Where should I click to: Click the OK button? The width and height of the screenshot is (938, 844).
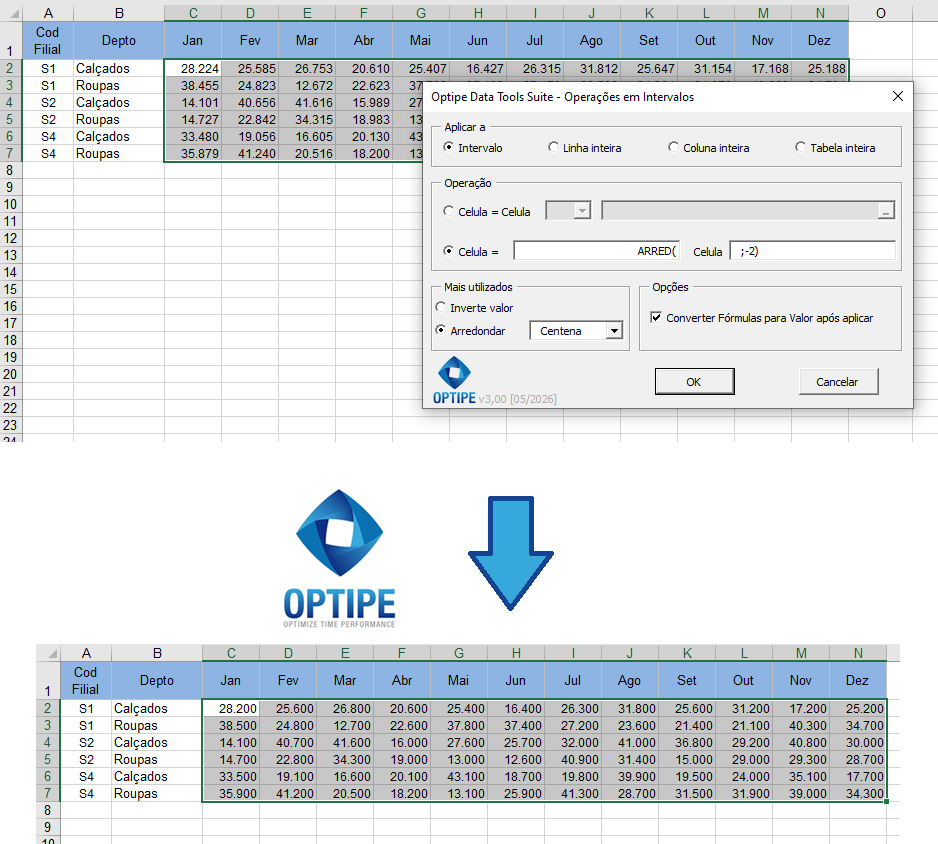pyautogui.click(x=695, y=382)
